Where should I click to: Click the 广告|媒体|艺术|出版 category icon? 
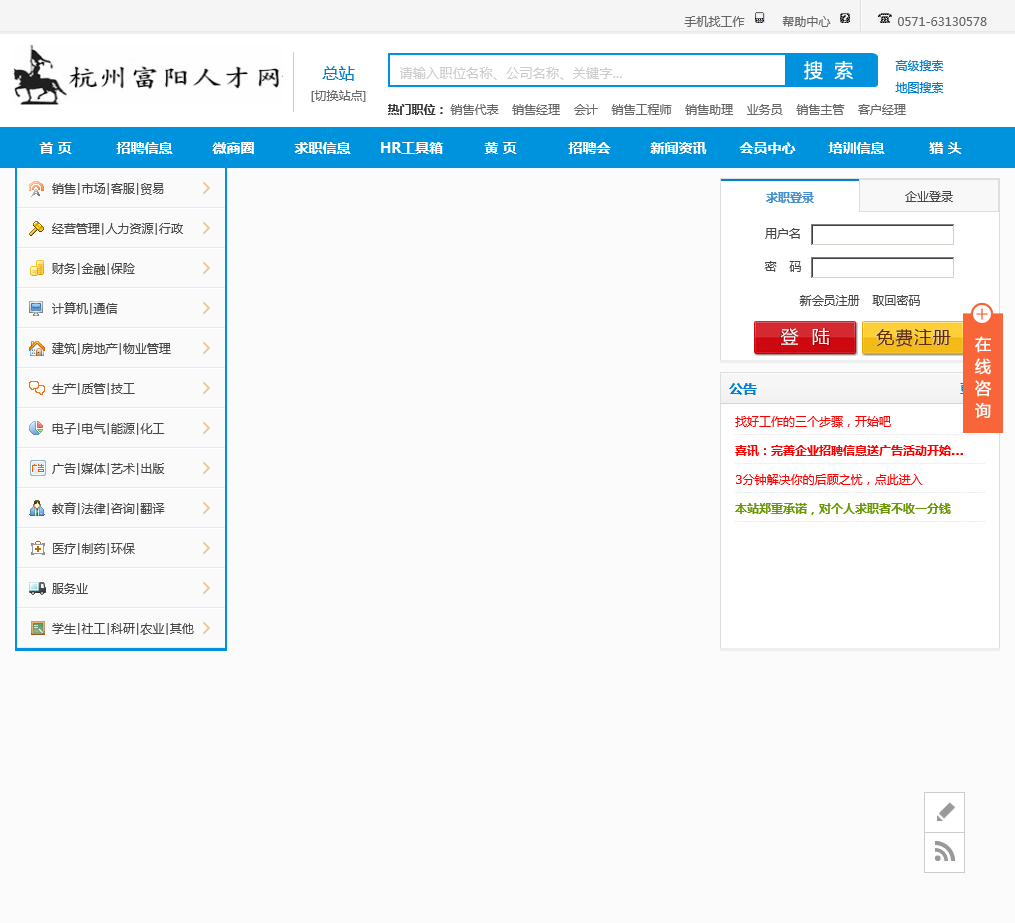[37, 469]
